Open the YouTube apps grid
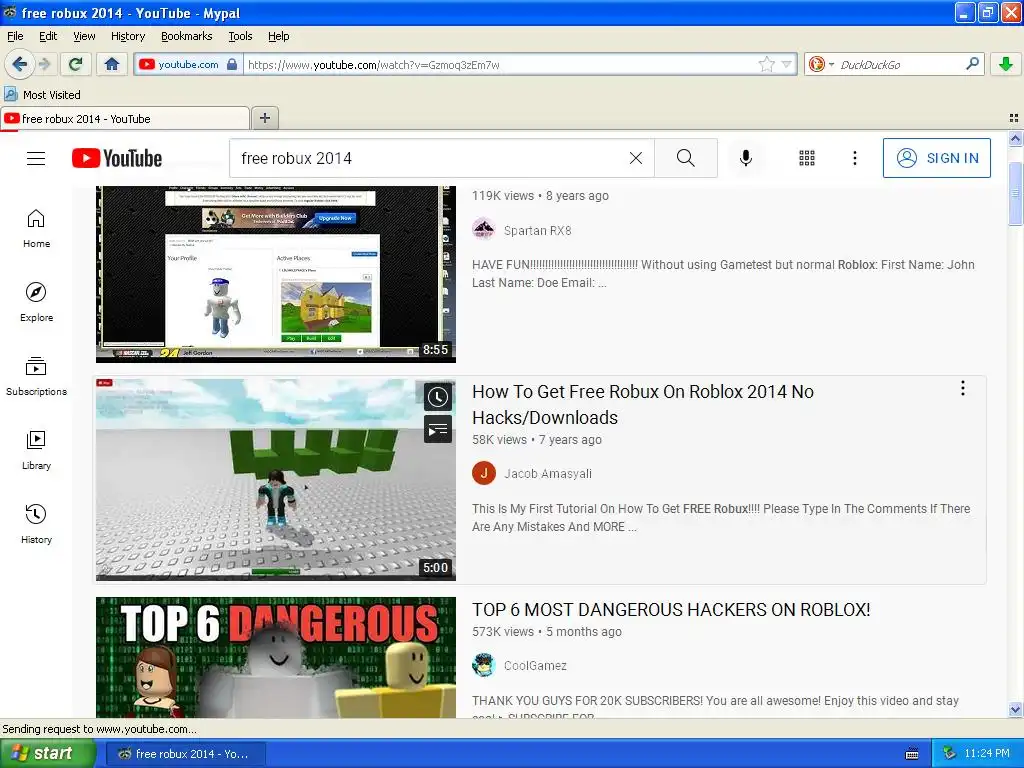 [807, 158]
